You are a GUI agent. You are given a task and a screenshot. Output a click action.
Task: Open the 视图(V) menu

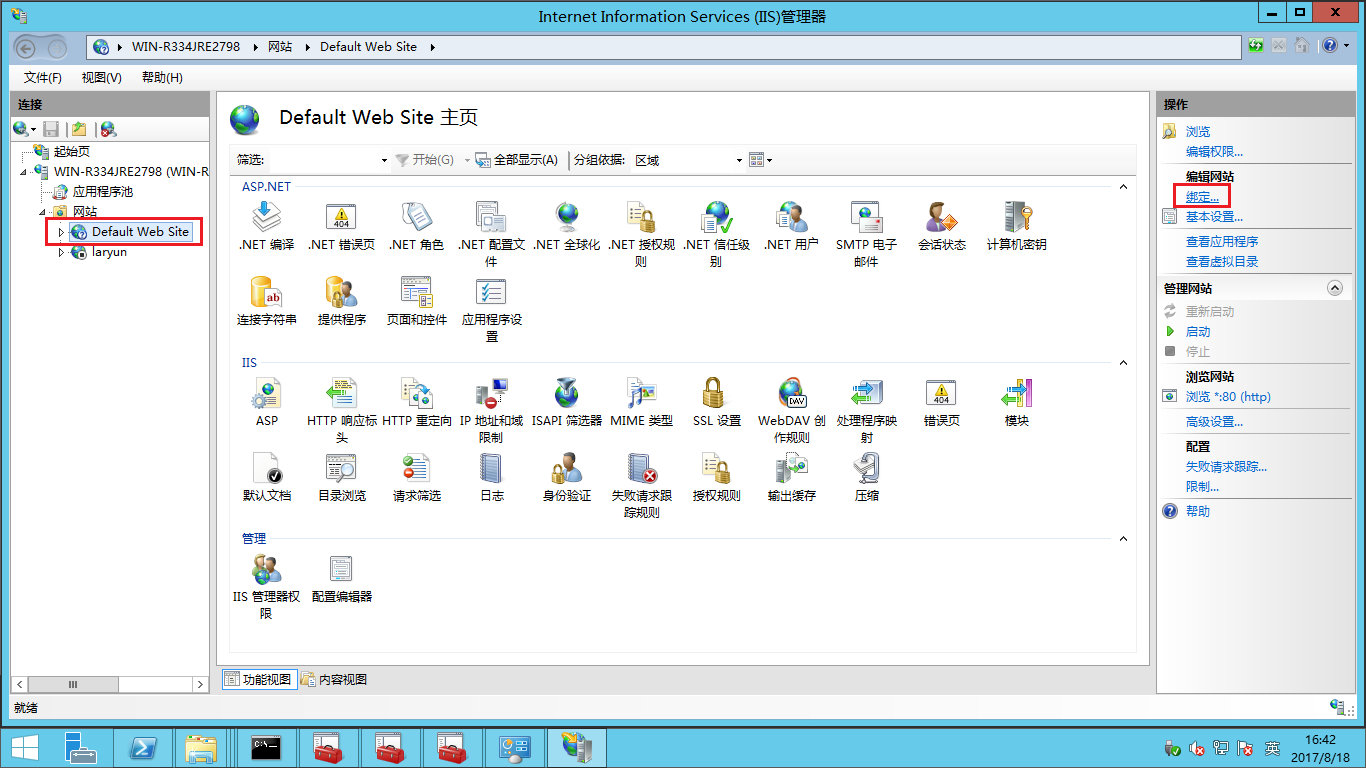click(101, 78)
